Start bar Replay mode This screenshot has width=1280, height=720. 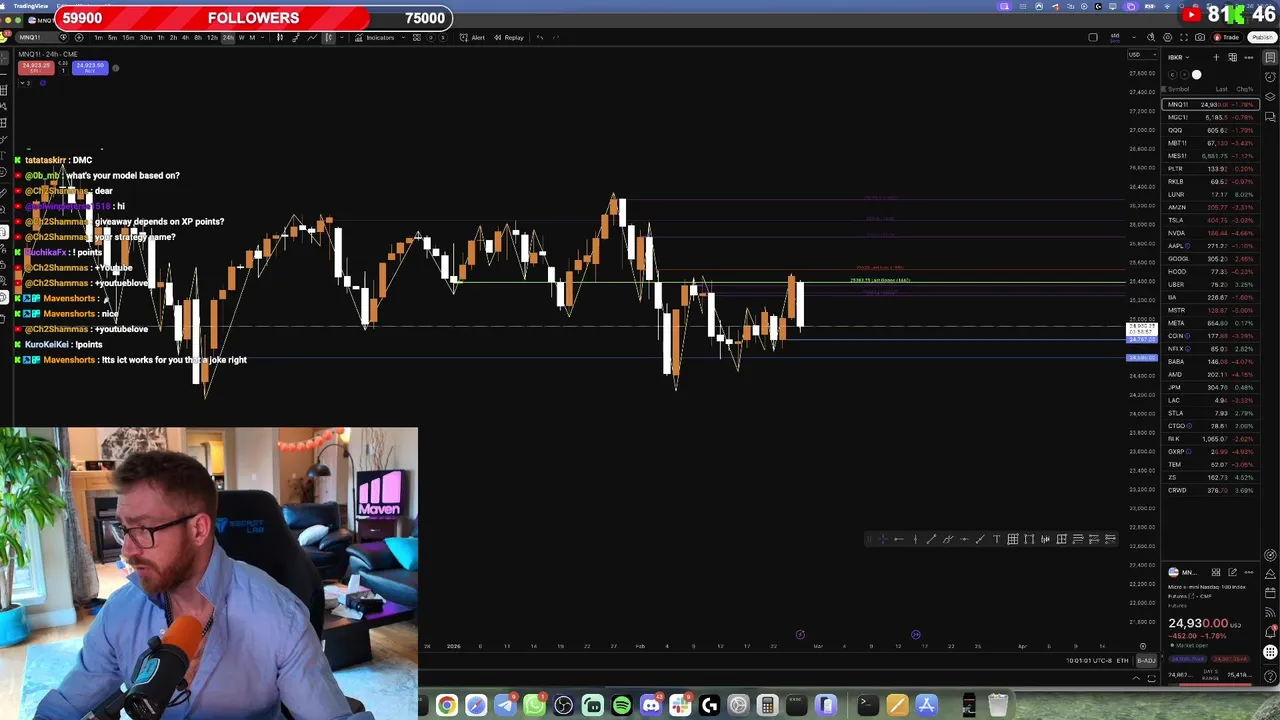(509, 38)
